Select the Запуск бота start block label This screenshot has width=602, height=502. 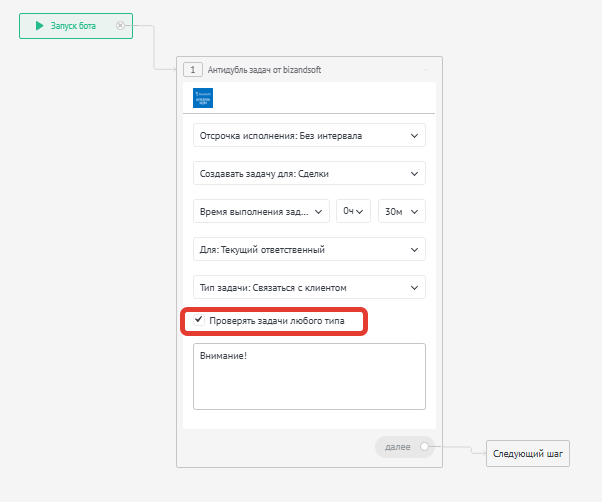(73, 26)
